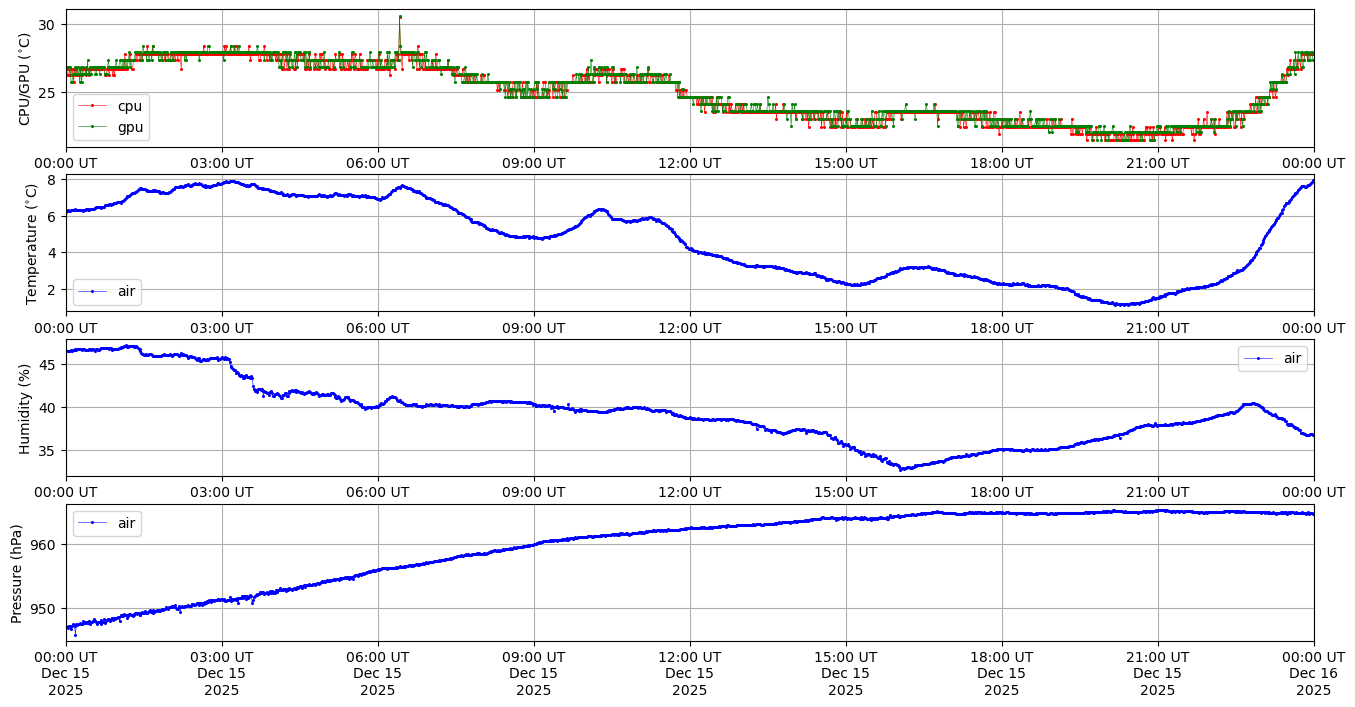1355x707 pixels.
Task: Click '09:00 UT' label beneath the CPU/GPU chart
Action: click(534, 163)
